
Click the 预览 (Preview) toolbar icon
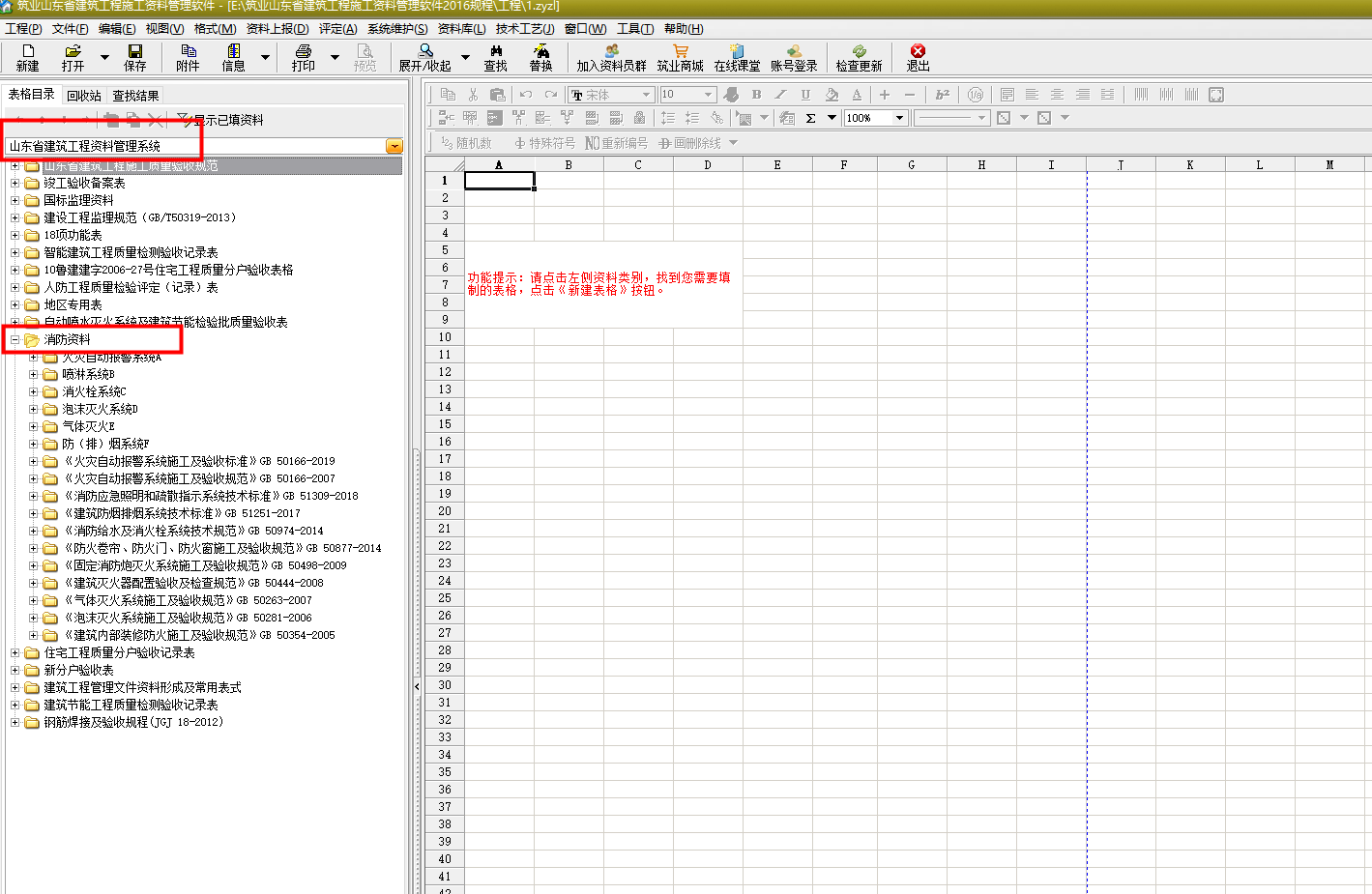pyautogui.click(x=365, y=57)
